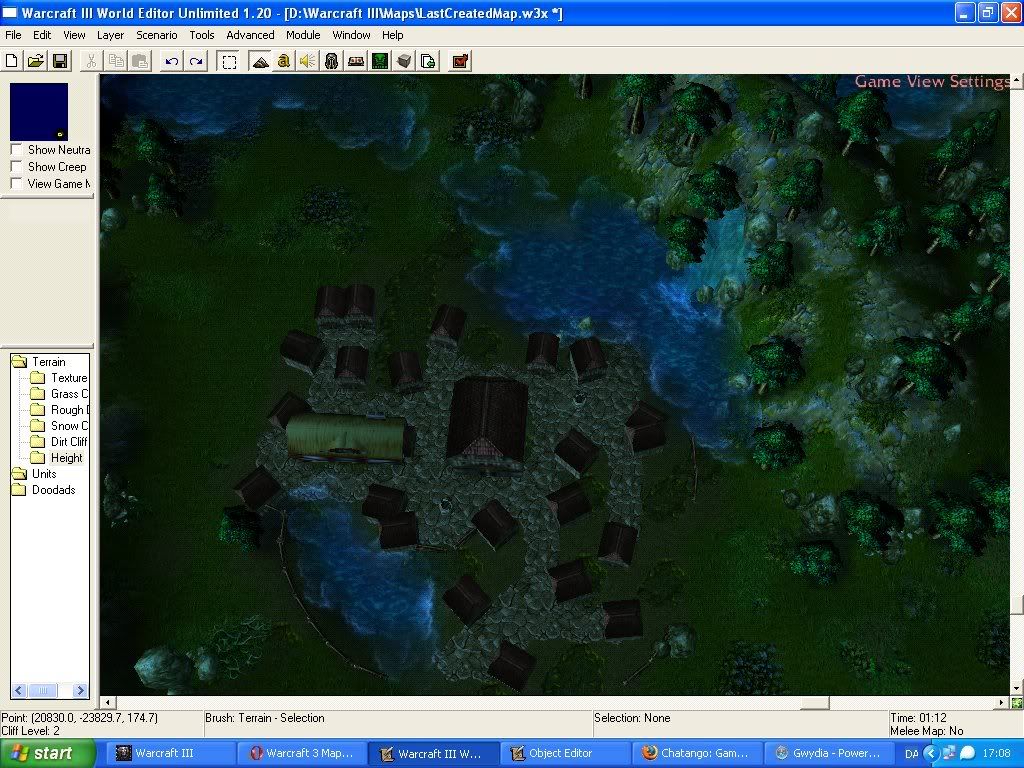Click the tree panel scrollbar thumb
1024x768 pixels.
tap(42, 690)
